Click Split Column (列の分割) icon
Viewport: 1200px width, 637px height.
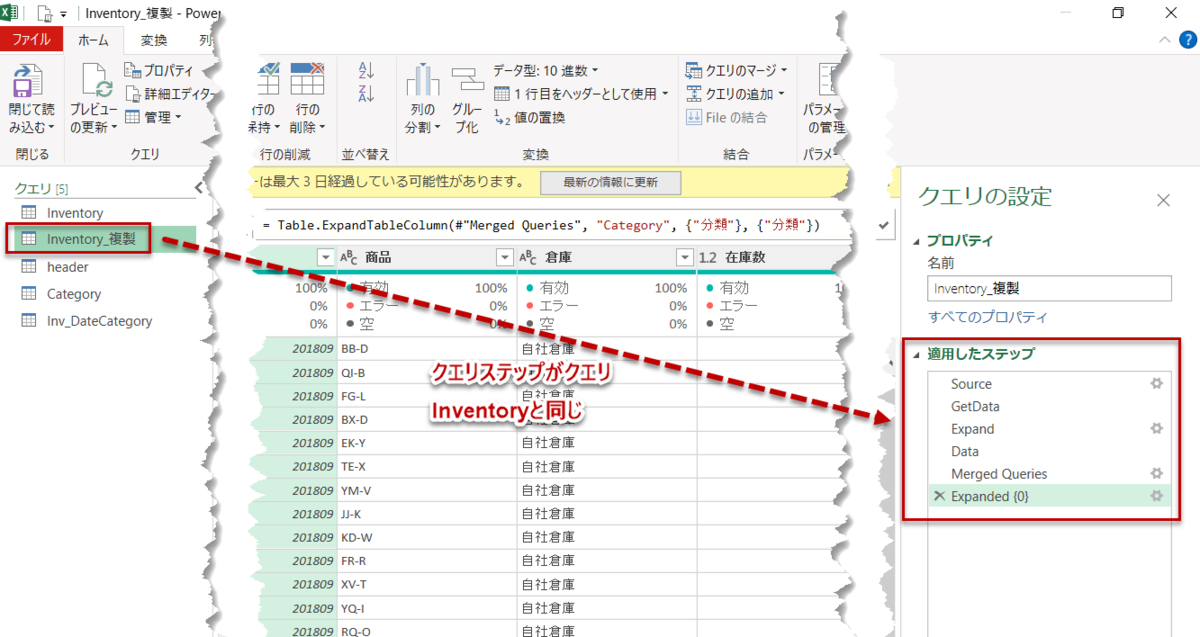point(422,82)
